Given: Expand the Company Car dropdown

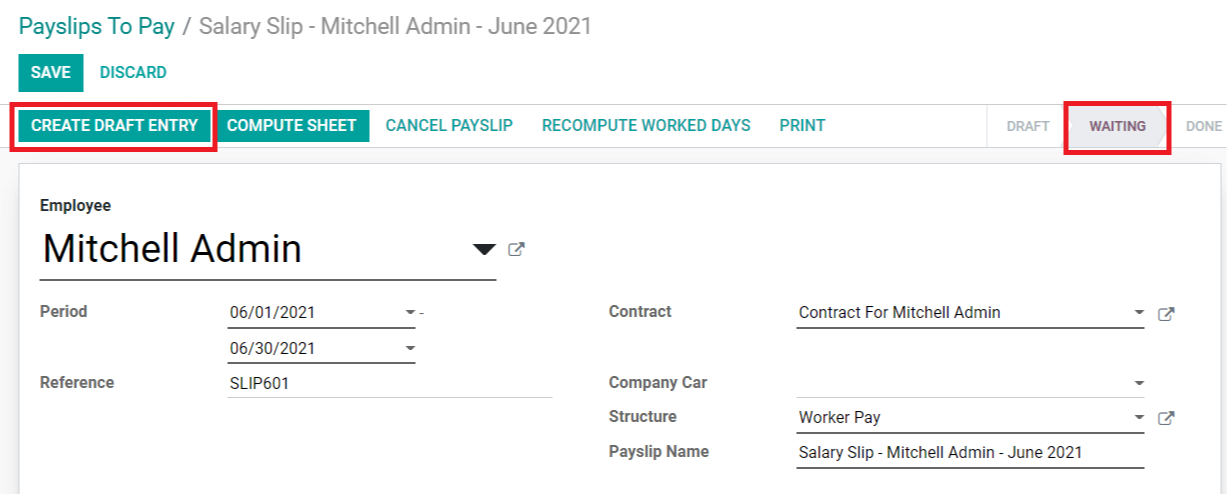Looking at the screenshot, I should (x=1139, y=383).
